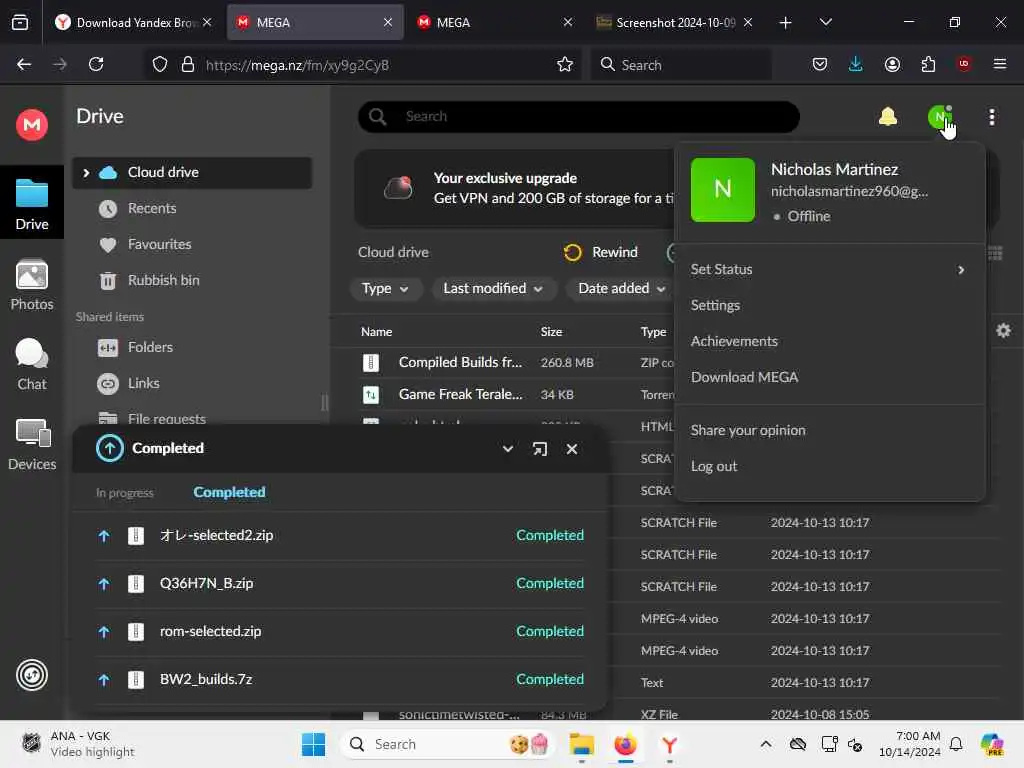Image resolution: width=1024 pixels, height=768 pixels.
Task: Open a new browser tab
Action: point(785,22)
